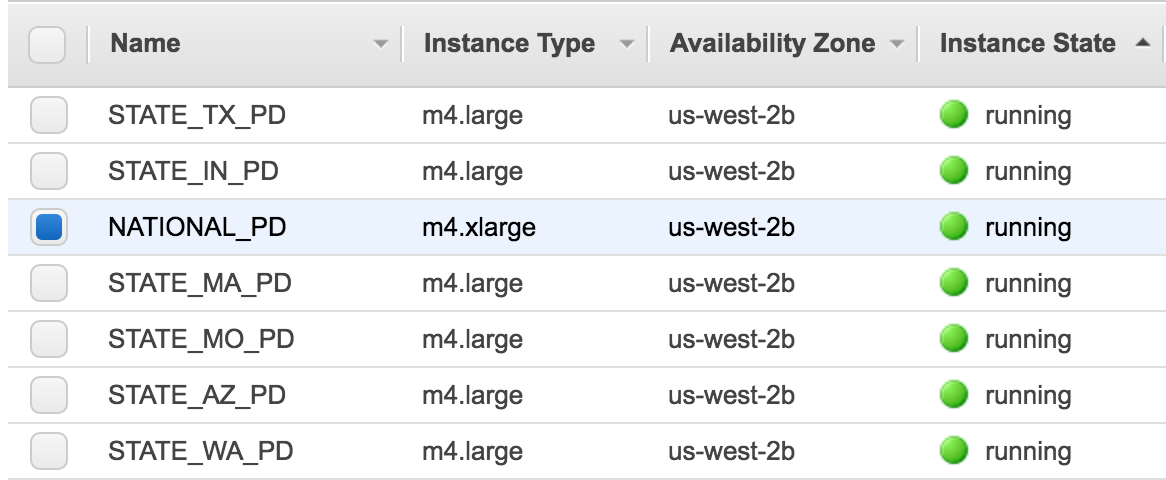Click the green status dot for STATE_MA_PD
Screen dimensions: 1166x480
953,284
